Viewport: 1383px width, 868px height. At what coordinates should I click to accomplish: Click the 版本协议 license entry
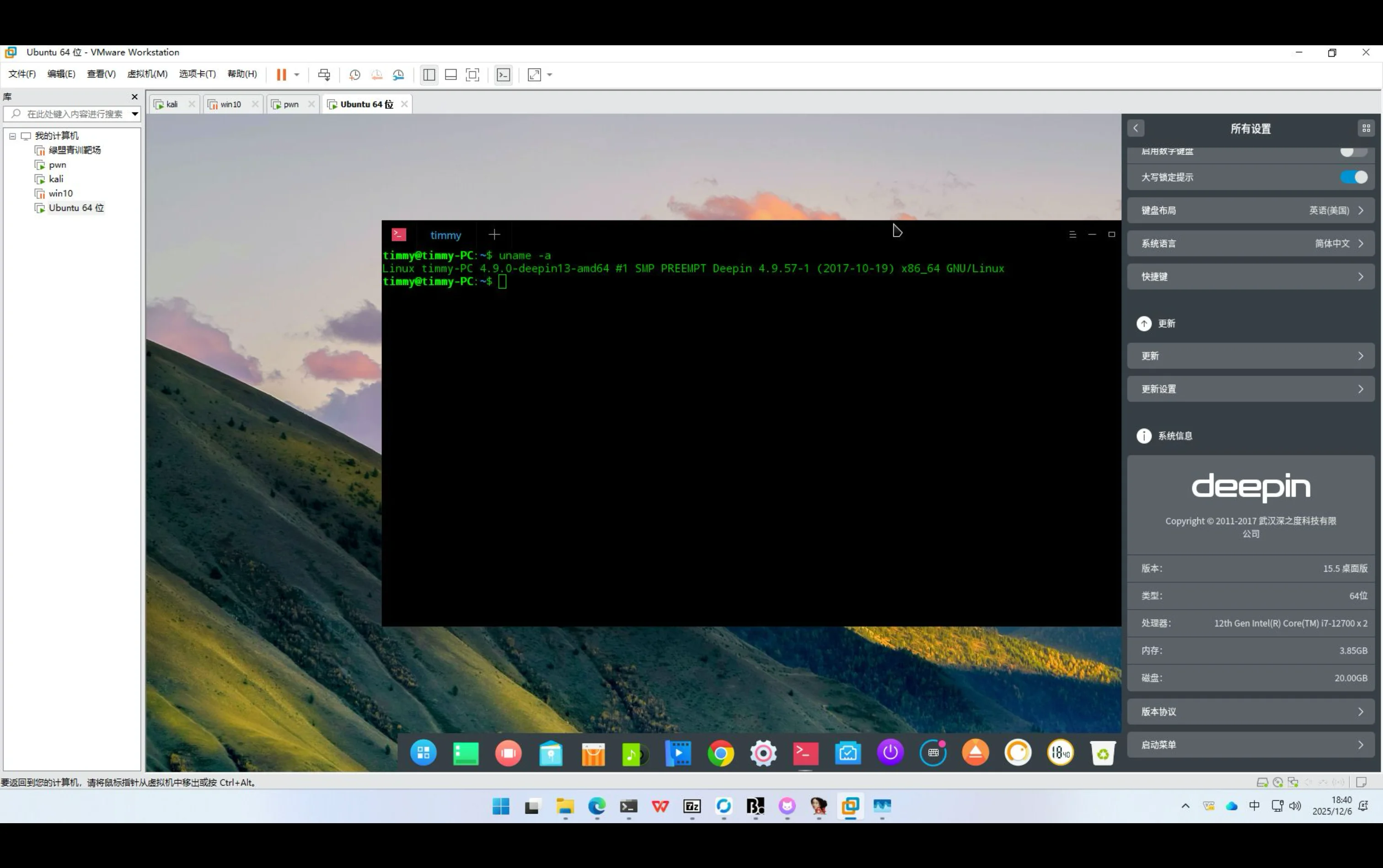coord(1250,712)
